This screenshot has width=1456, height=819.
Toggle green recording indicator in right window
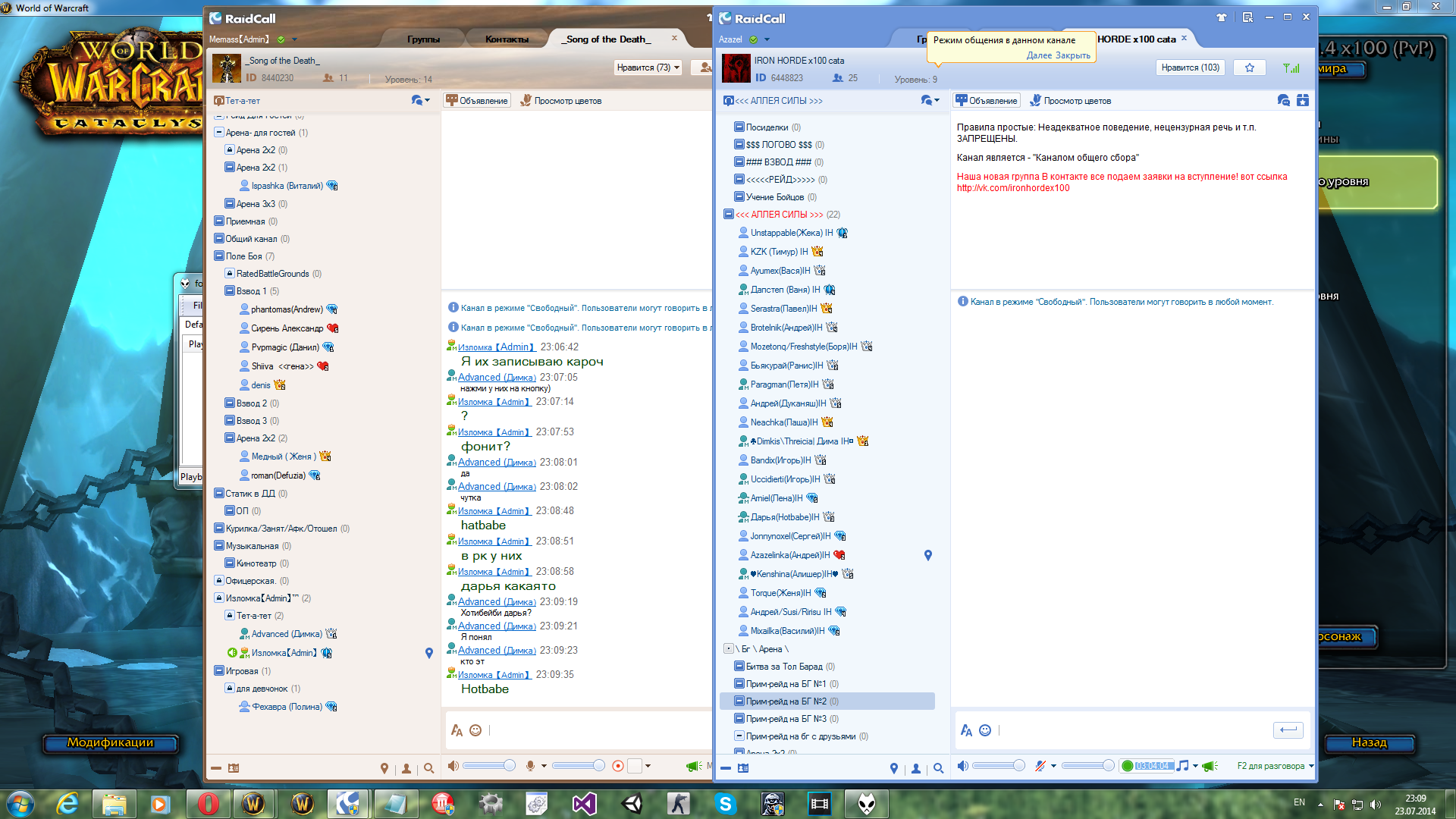pos(1128,767)
